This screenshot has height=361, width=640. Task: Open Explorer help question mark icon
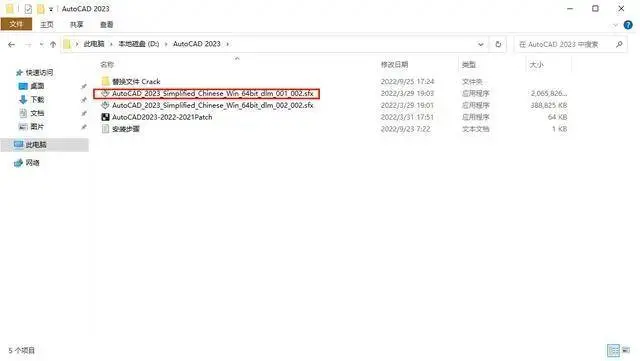point(628,25)
